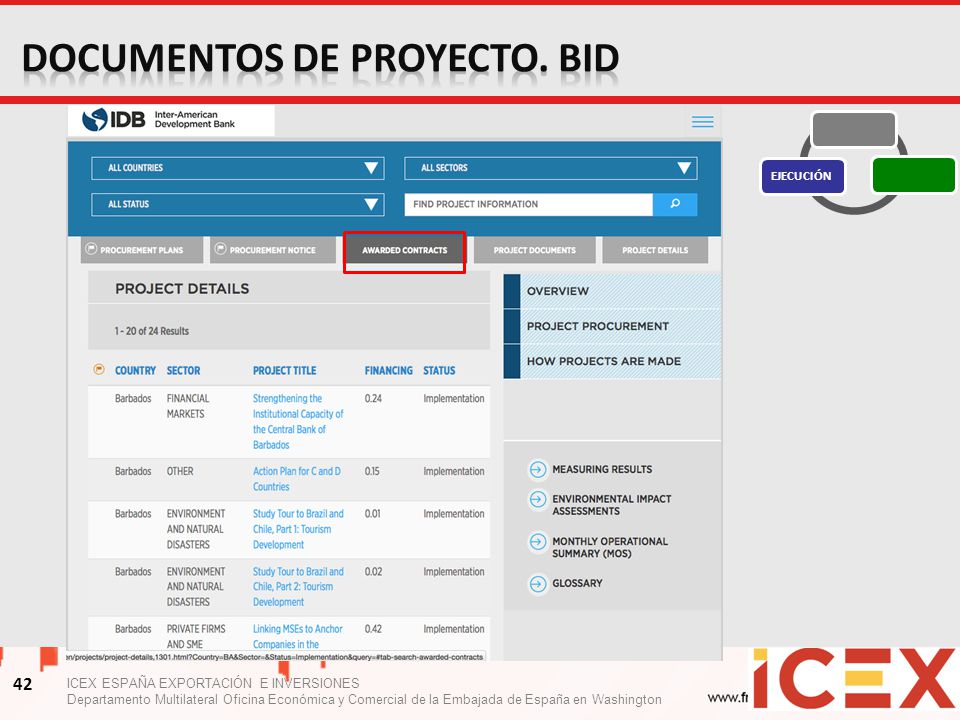Click the IDB logo
Viewport: 960px width, 720px height.
point(159,119)
